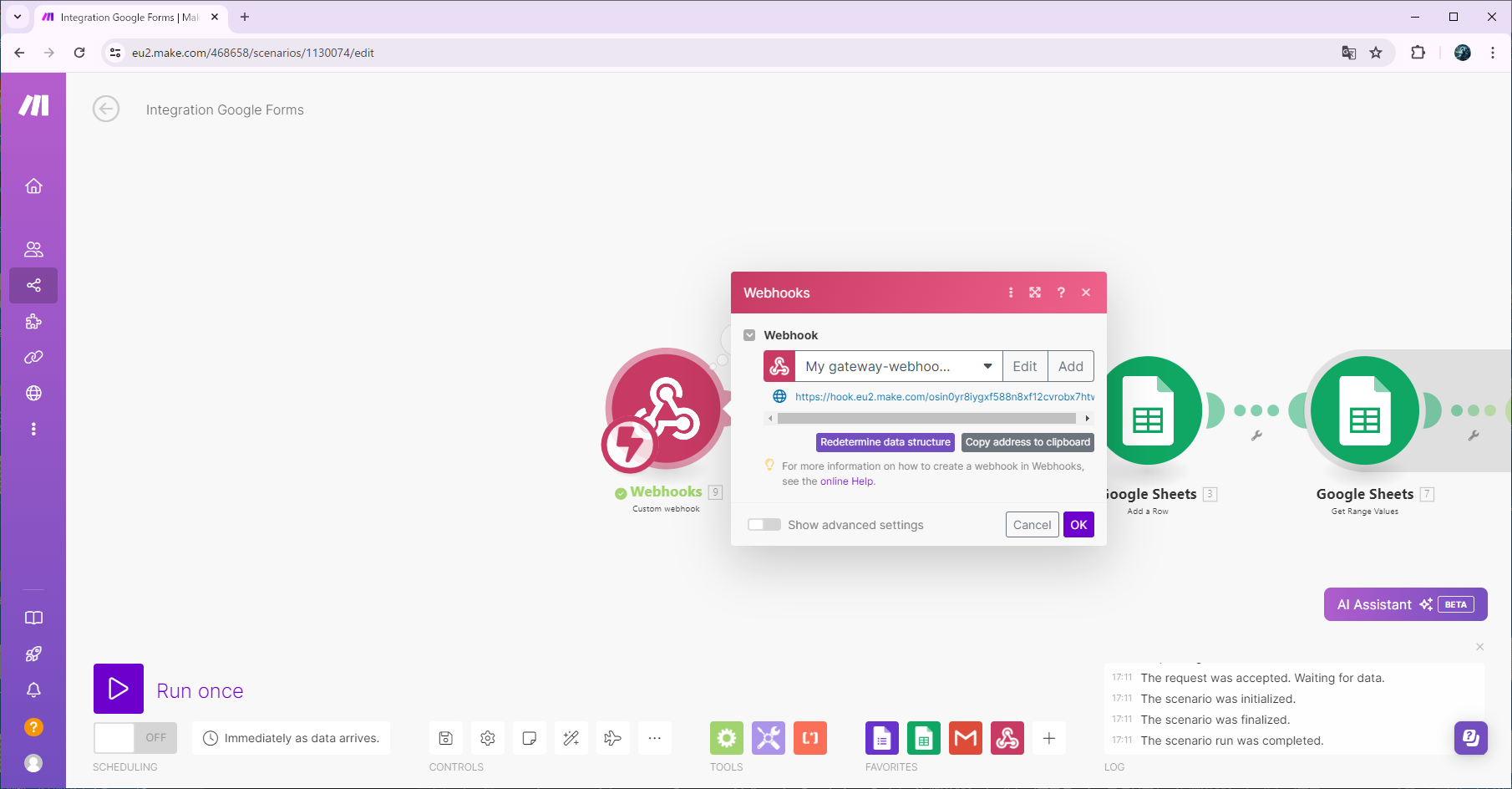1512x789 pixels.
Task: Open the Make home page icon
Action: (x=33, y=186)
